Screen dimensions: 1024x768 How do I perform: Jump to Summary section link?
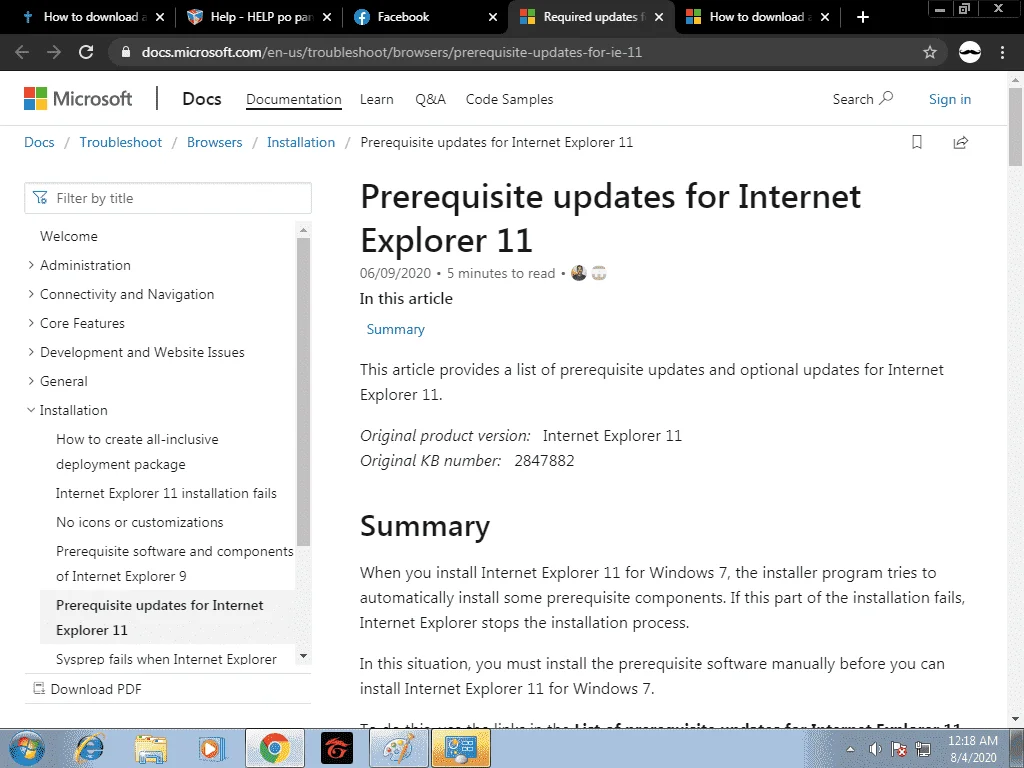[x=396, y=329]
